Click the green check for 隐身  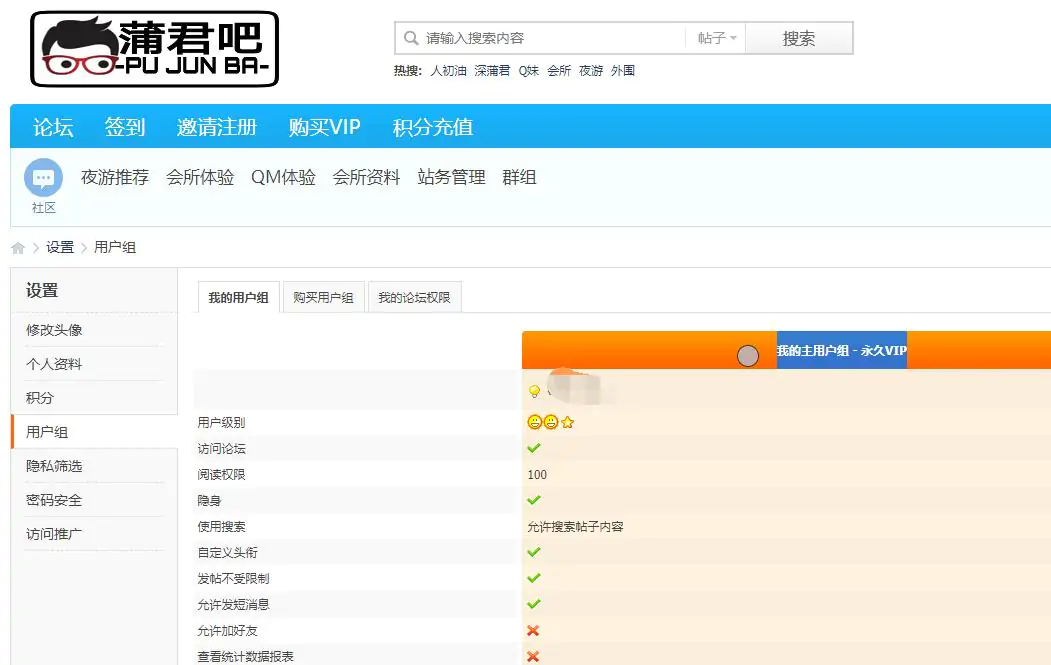[x=534, y=500]
